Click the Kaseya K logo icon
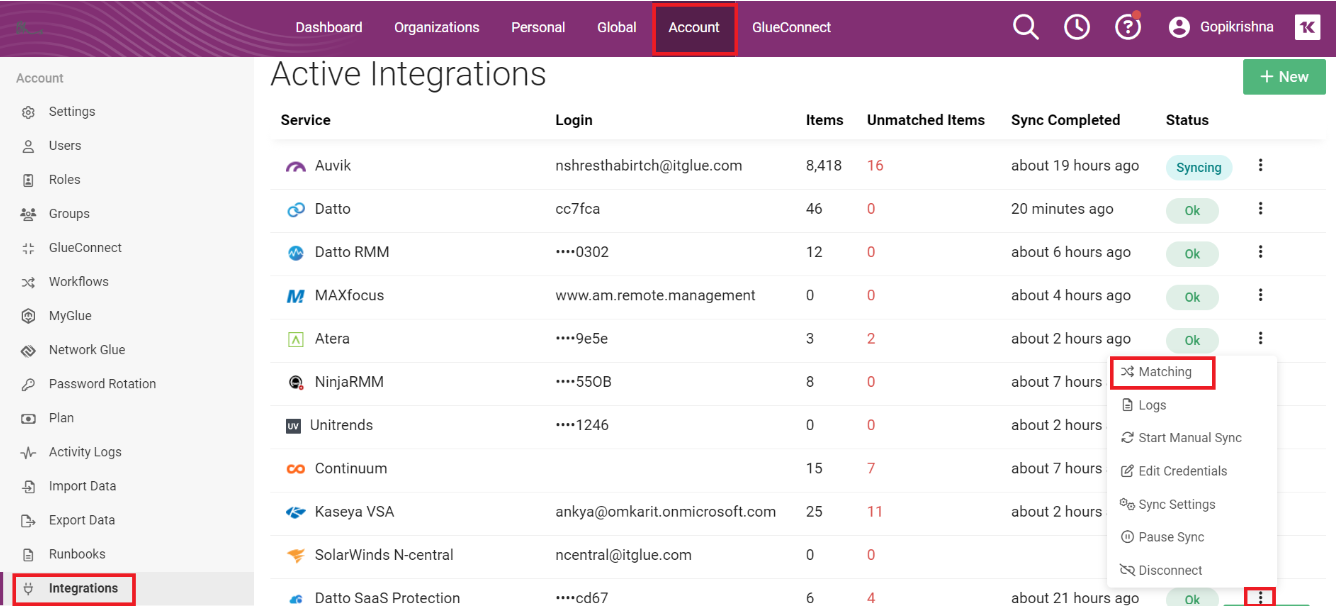The width and height of the screenshot is (1336, 613). click(x=1308, y=27)
